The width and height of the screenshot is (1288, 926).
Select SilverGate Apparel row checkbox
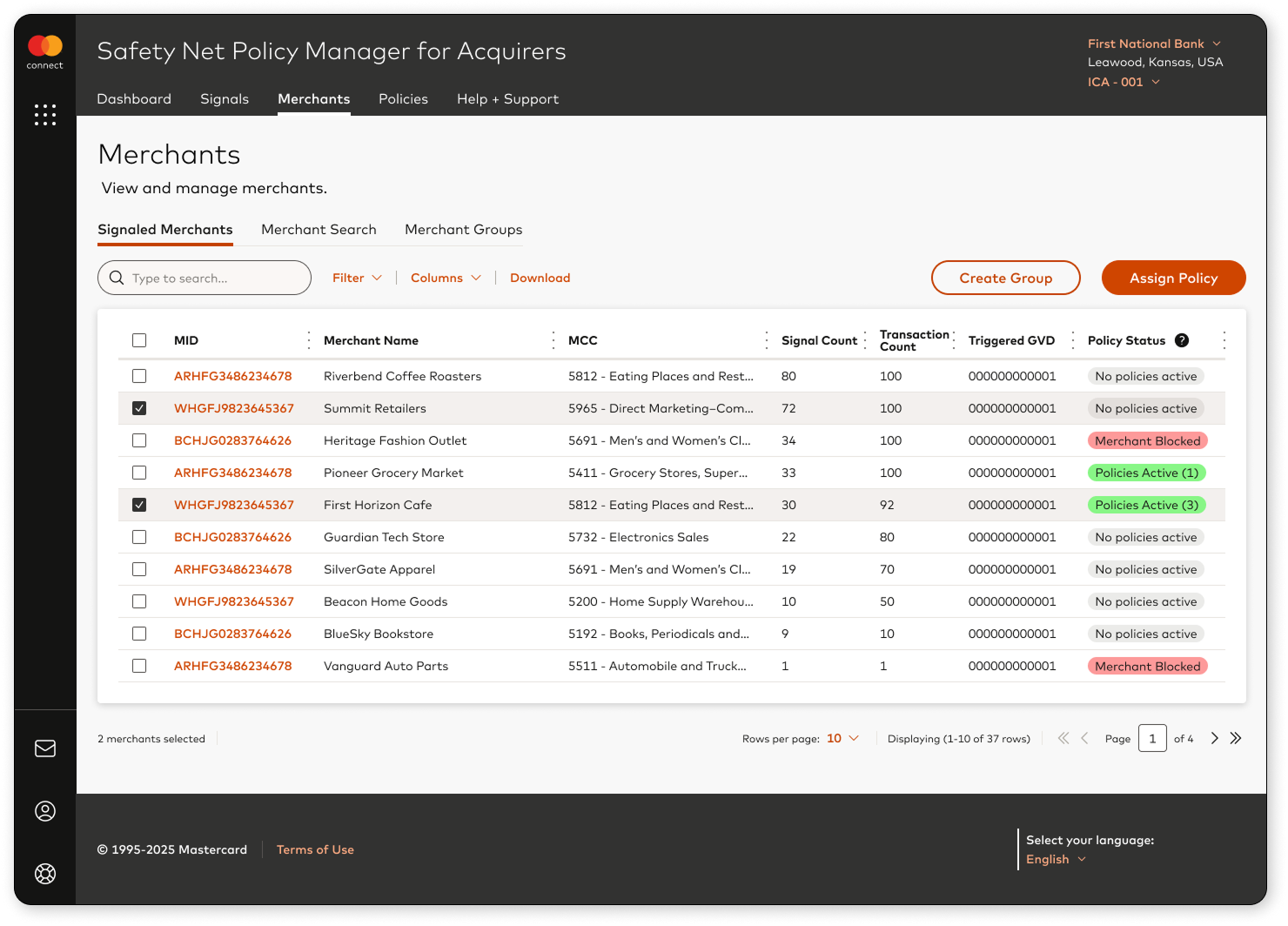tap(139, 569)
